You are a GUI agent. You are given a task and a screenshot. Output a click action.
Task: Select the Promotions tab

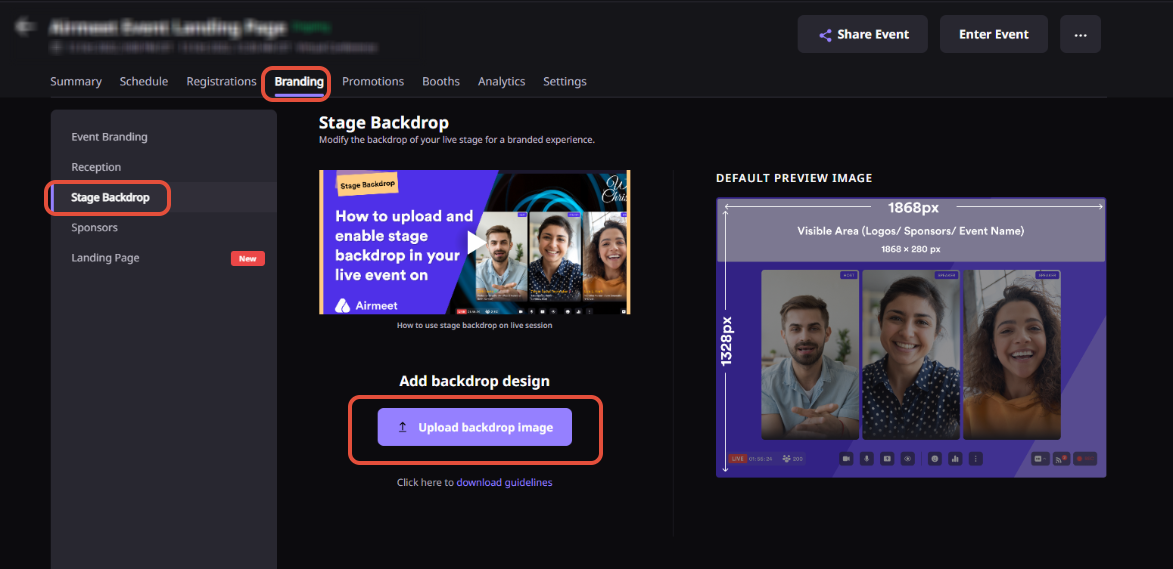[373, 81]
